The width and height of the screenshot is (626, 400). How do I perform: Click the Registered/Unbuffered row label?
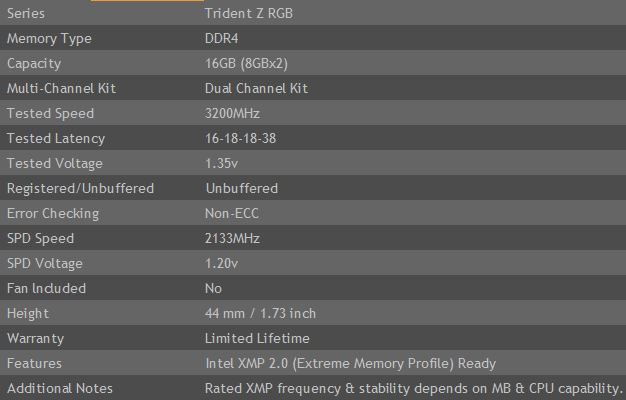(x=80, y=188)
